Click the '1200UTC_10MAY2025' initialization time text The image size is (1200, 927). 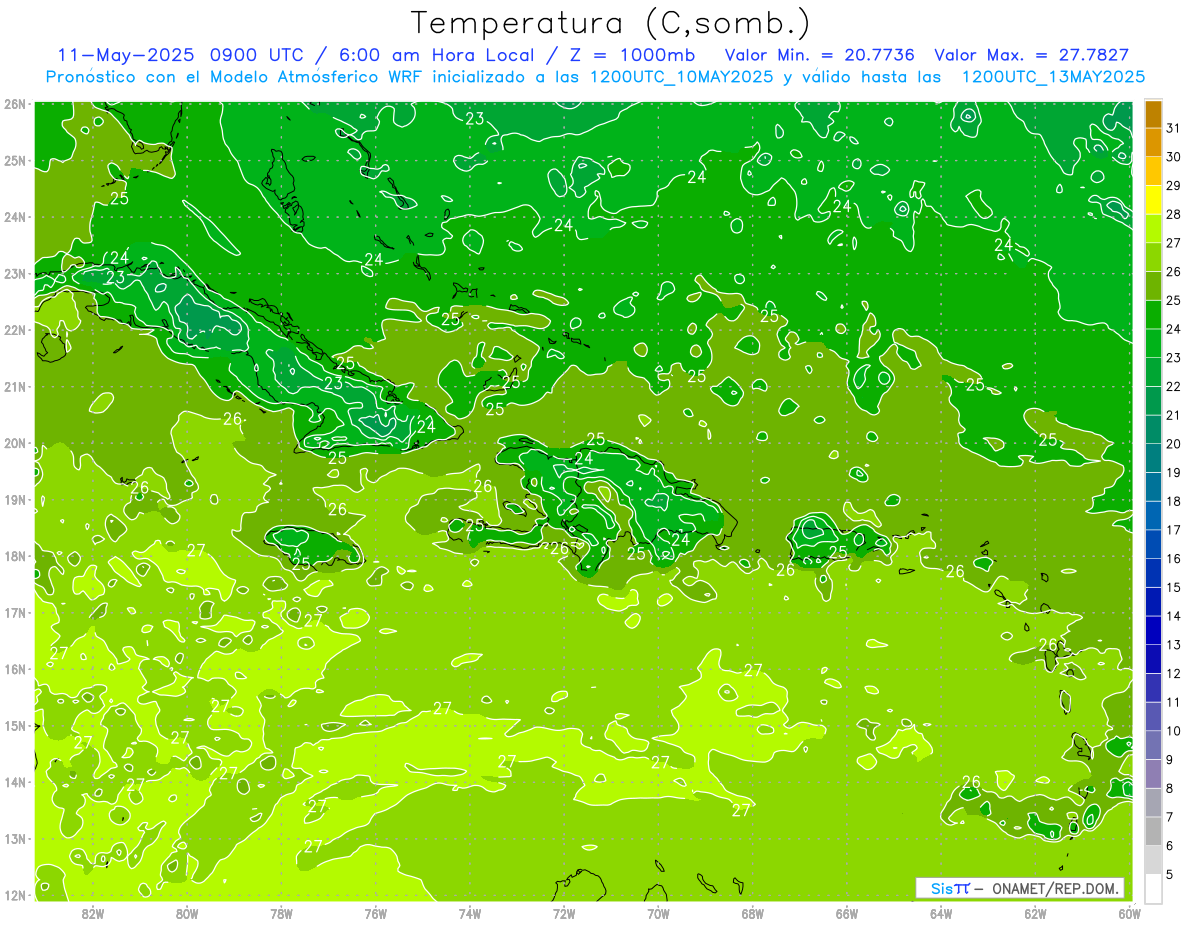[681, 77]
